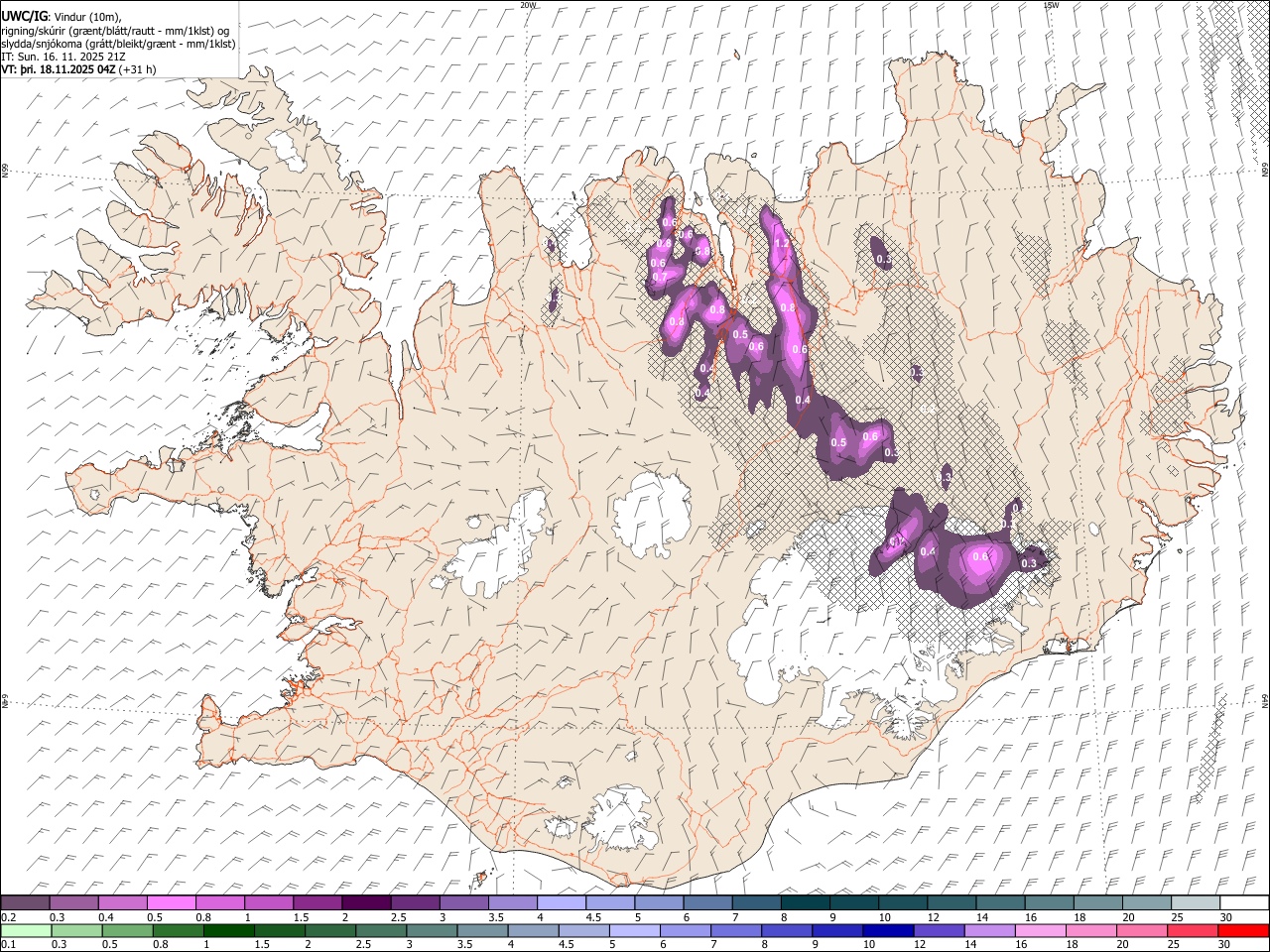Pick upper scale dark purple swatch 2–2.5
The image size is (1270, 952).
point(366,902)
